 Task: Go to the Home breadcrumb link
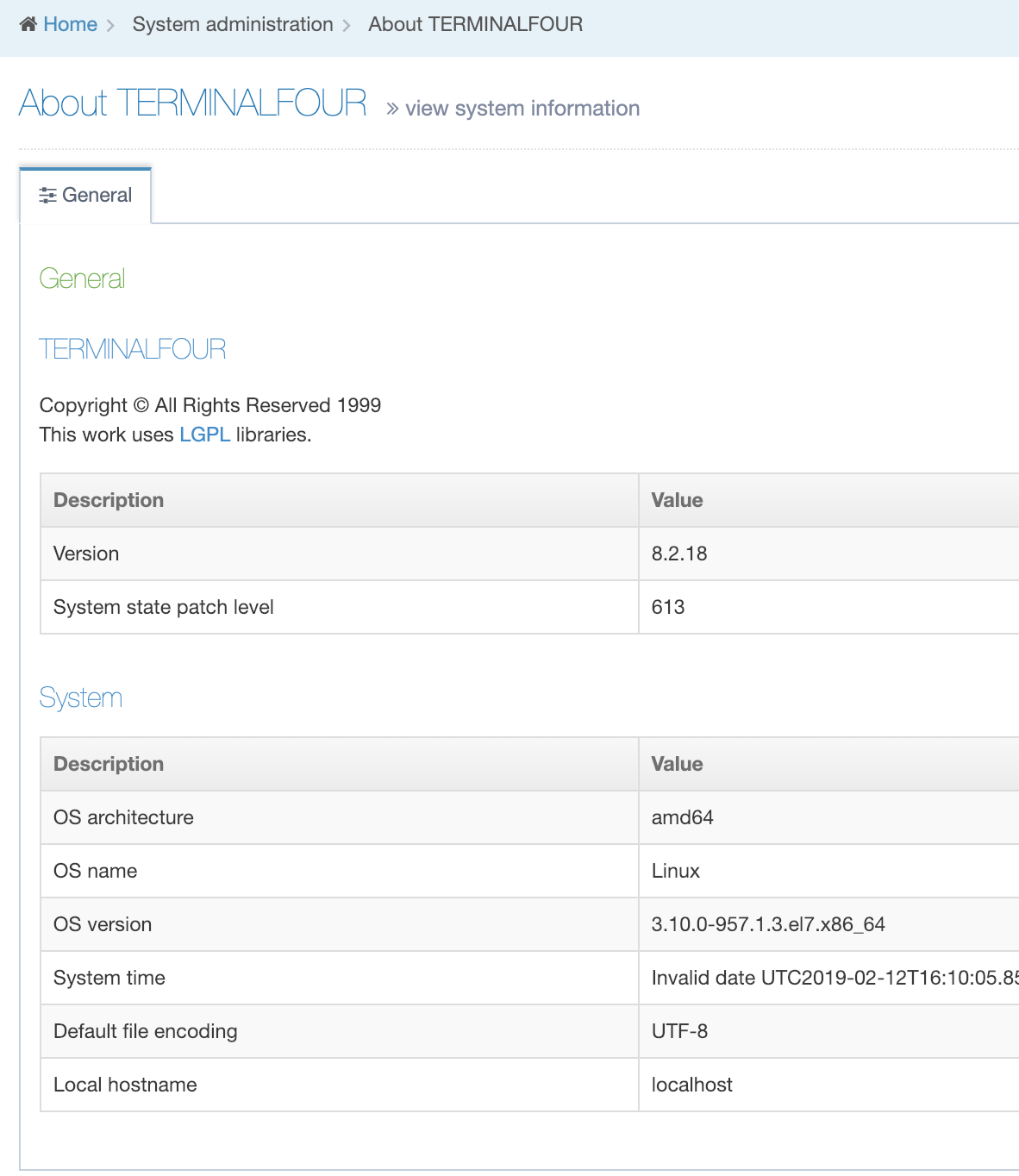70,24
